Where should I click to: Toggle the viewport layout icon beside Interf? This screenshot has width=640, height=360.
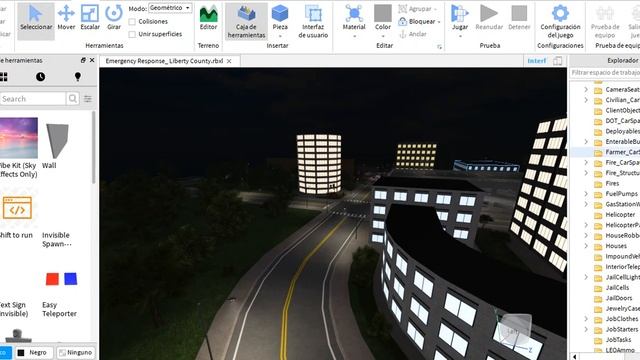pyautogui.click(x=557, y=61)
